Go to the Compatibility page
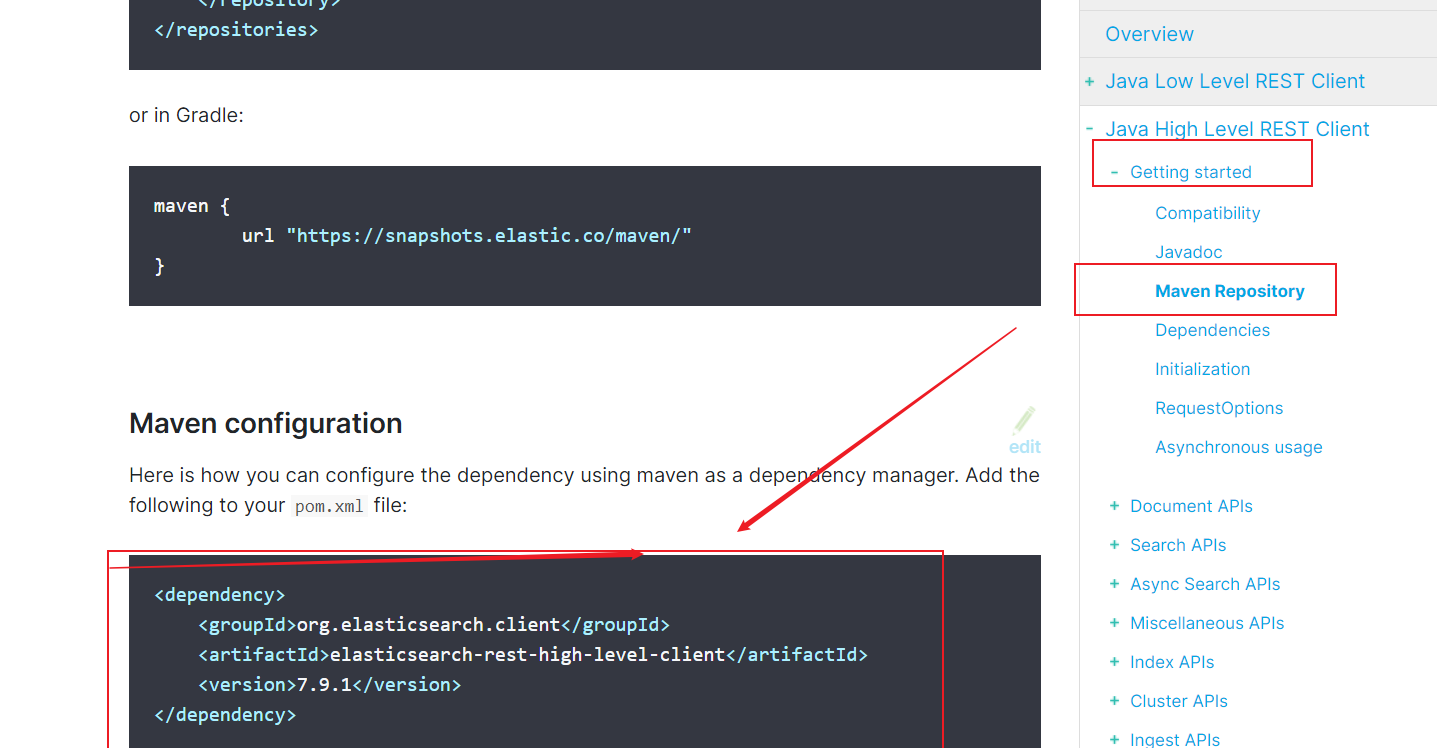Image resolution: width=1437 pixels, height=748 pixels. pos(1207,213)
